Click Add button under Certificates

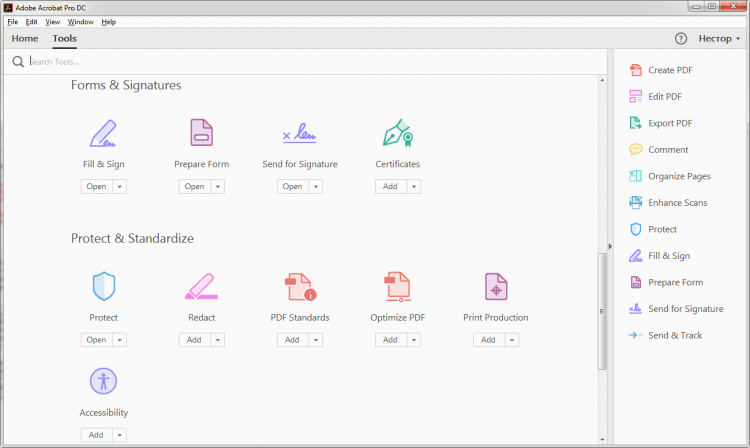391,186
